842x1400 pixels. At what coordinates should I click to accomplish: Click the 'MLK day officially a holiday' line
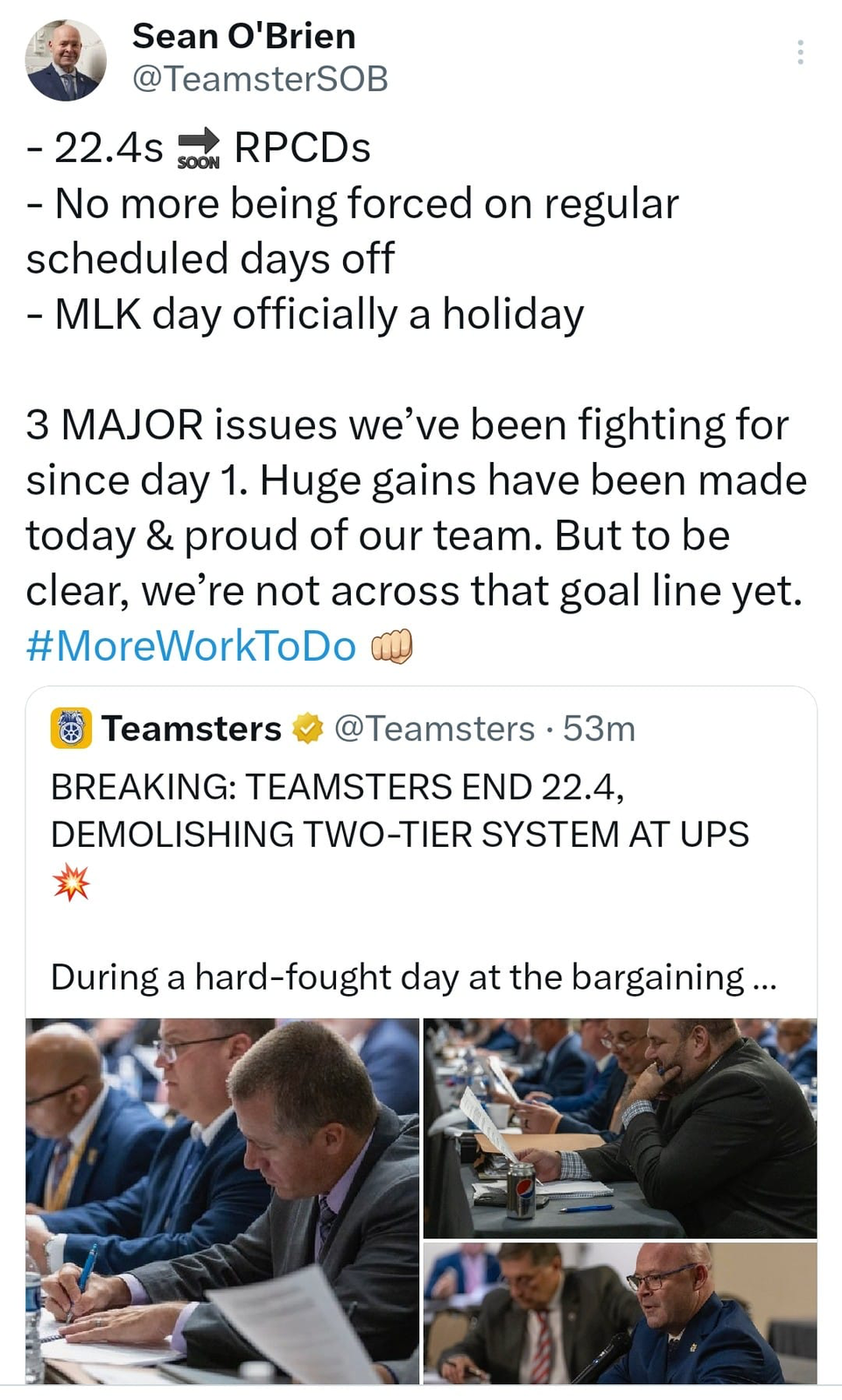(x=305, y=315)
